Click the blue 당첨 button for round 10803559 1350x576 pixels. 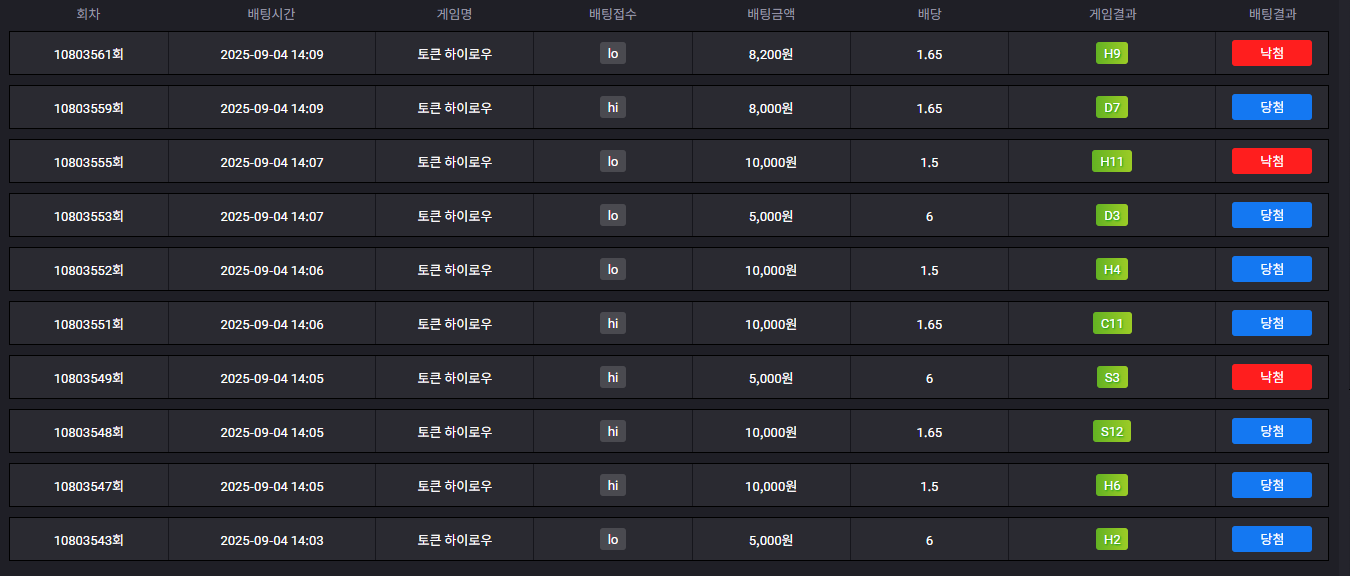pyautogui.click(x=1272, y=107)
